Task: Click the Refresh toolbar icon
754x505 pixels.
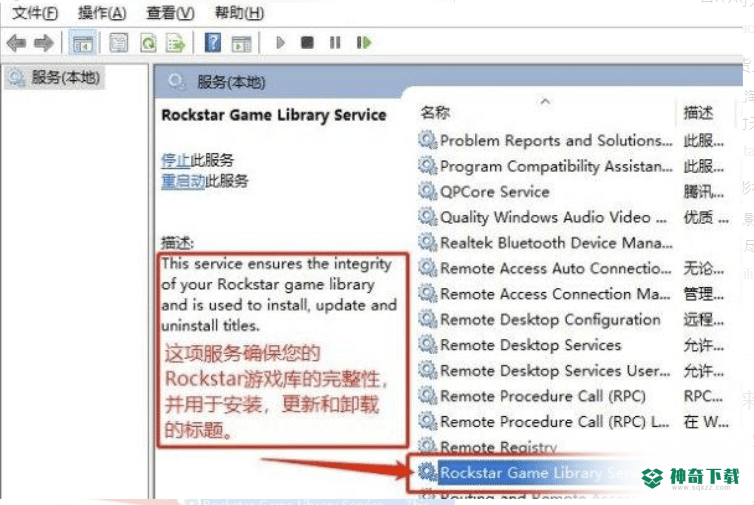Action: (148, 43)
